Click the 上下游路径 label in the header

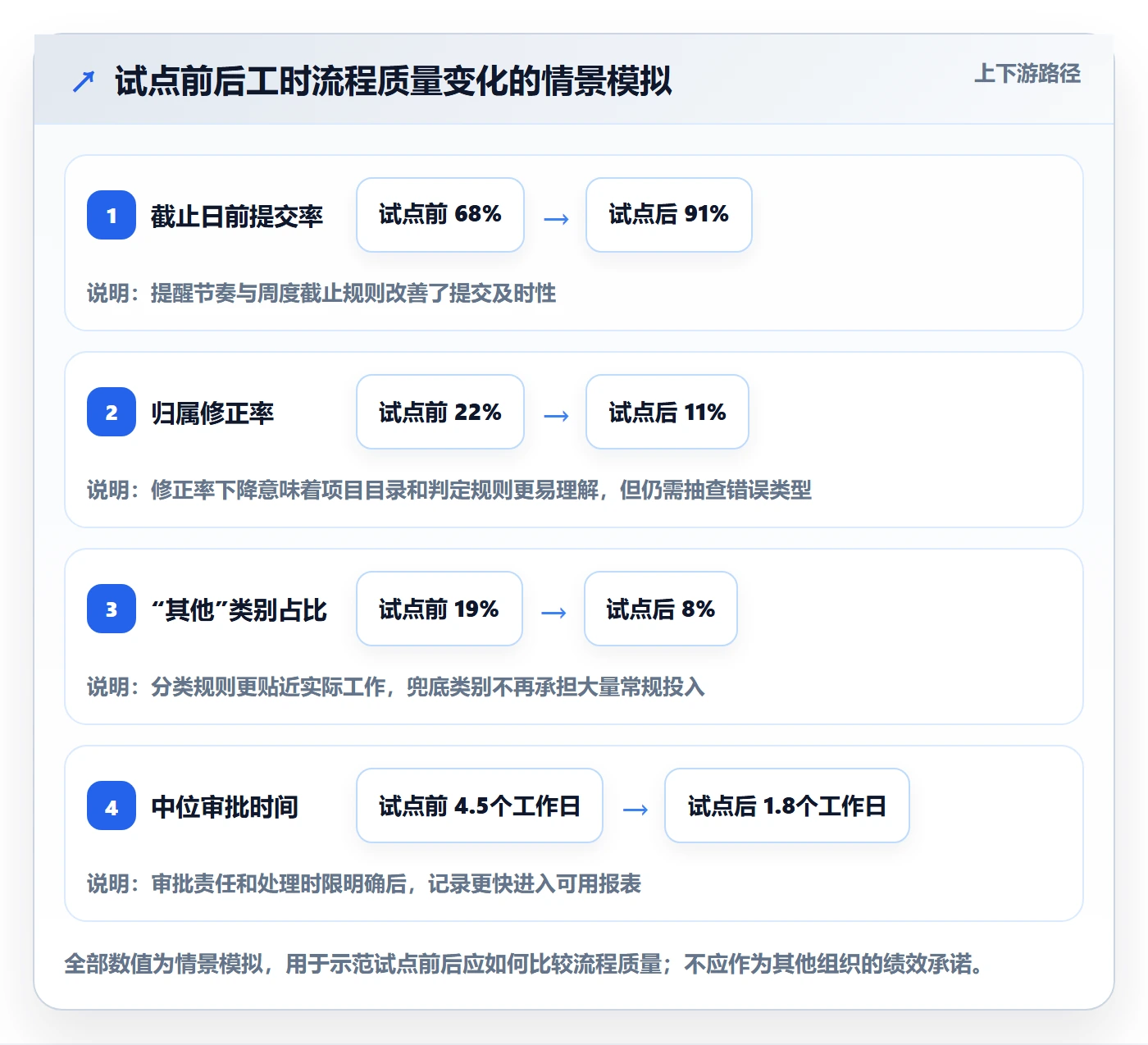pyautogui.click(x=1027, y=74)
